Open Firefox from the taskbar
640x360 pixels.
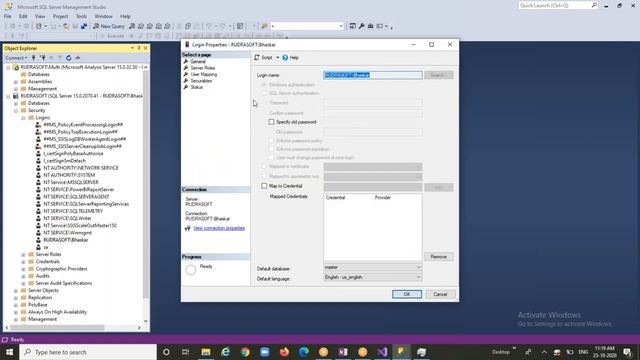coord(284,352)
